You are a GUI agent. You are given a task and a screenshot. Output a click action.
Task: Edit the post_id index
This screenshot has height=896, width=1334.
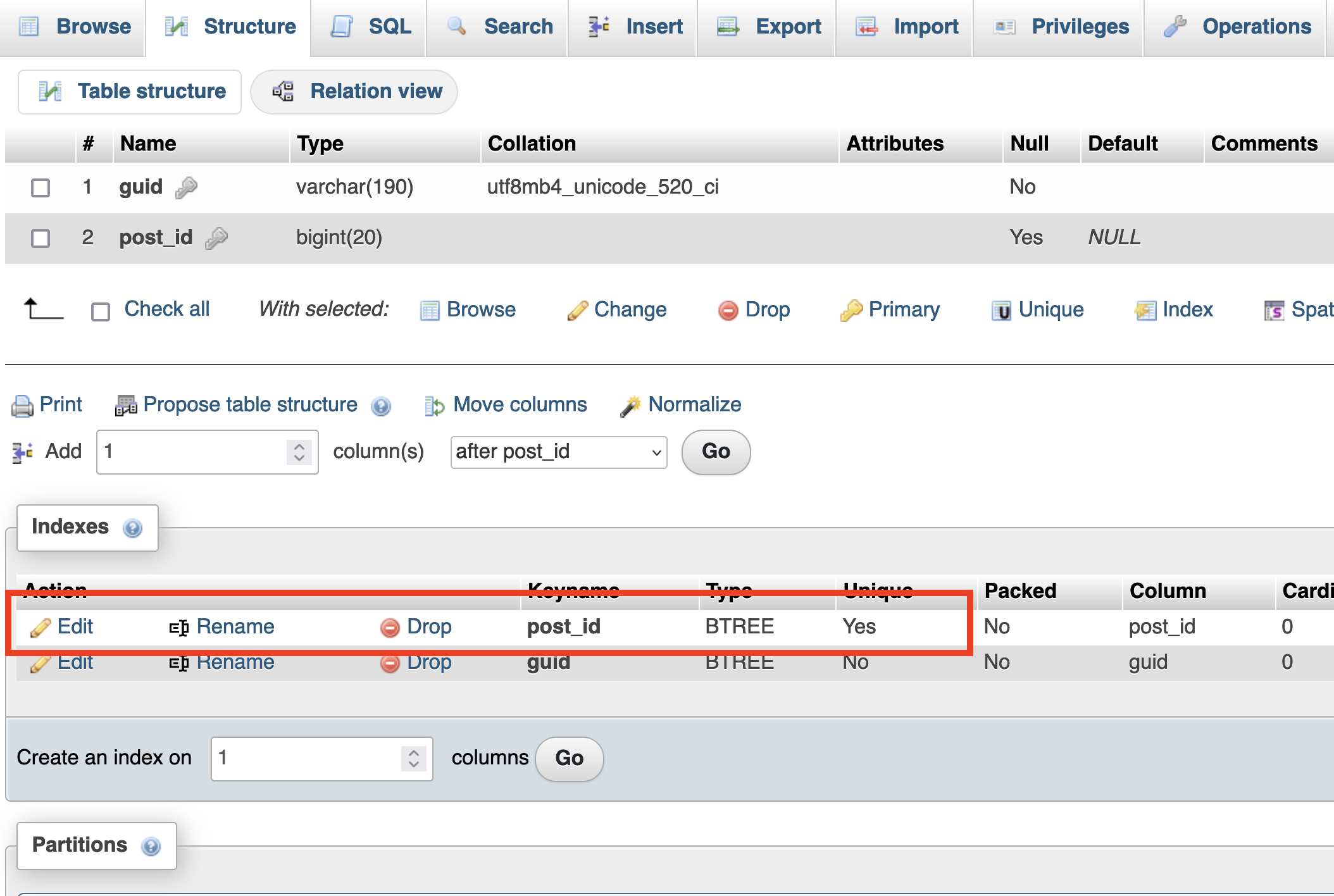click(x=75, y=626)
